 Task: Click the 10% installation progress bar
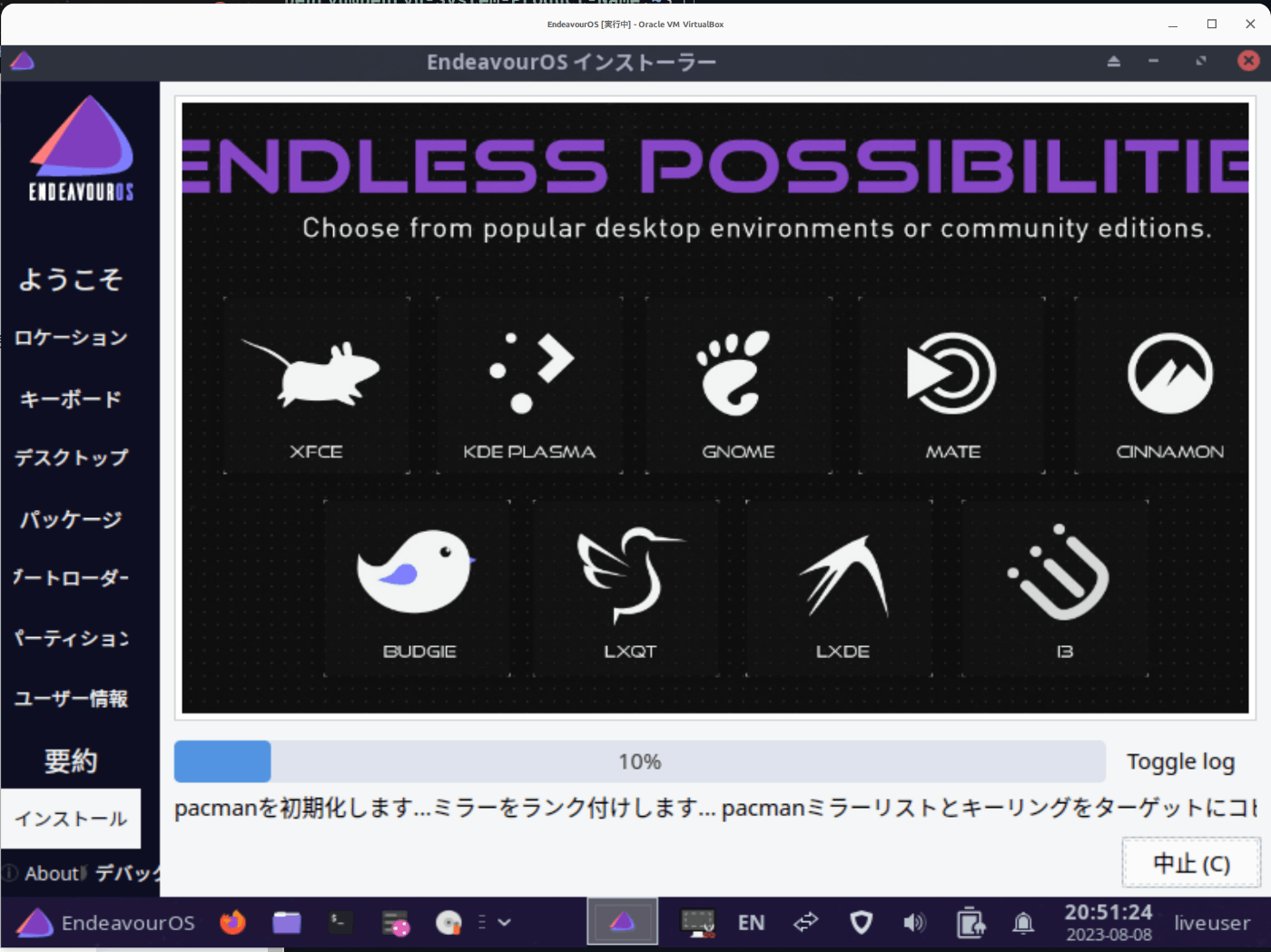pyautogui.click(x=640, y=761)
